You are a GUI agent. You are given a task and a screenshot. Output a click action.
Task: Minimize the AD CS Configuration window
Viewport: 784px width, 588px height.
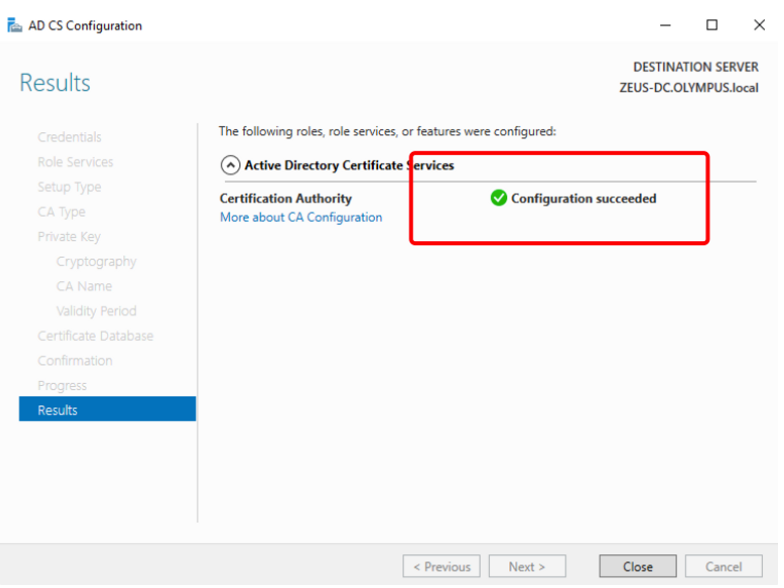click(665, 25)
